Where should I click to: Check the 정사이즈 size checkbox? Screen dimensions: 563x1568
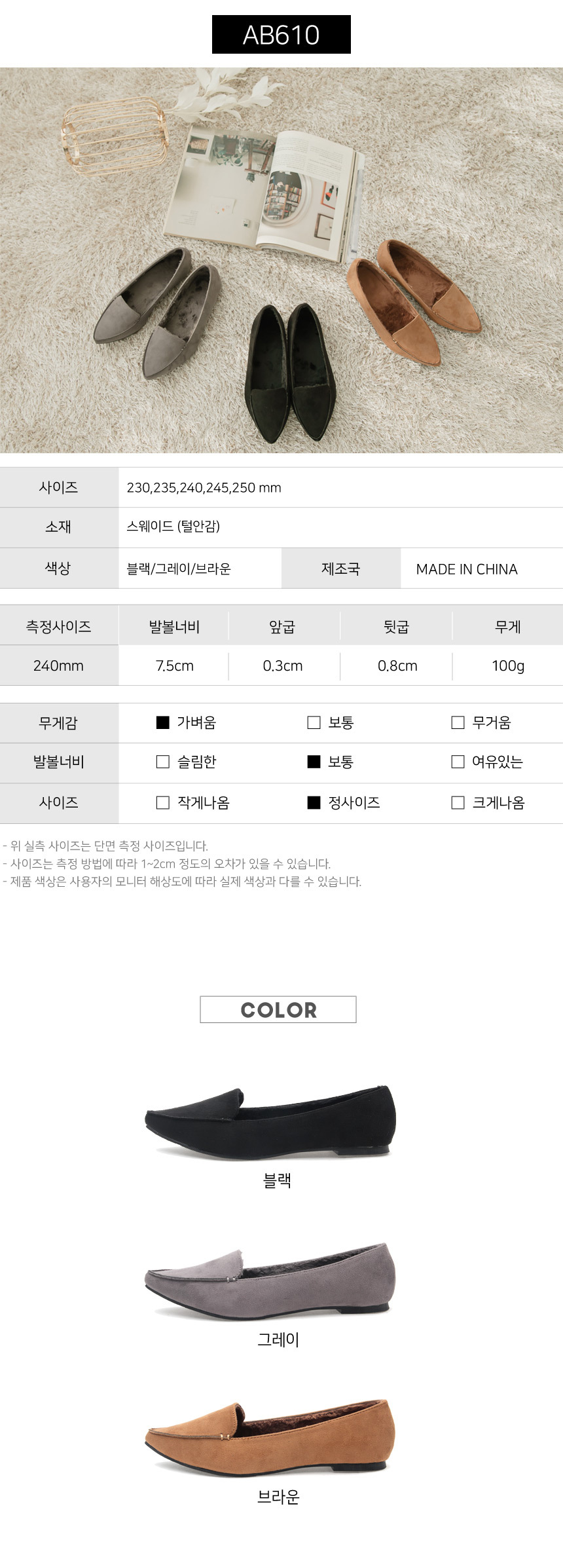click(x=314, y=802)
